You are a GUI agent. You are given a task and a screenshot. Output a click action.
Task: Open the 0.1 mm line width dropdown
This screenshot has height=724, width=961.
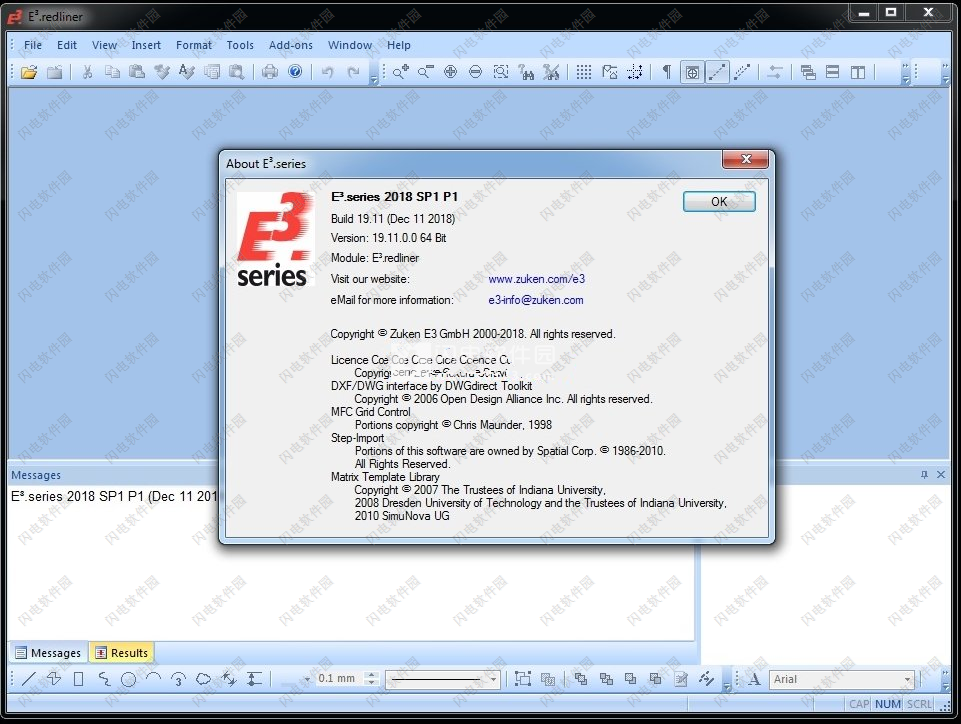click(307, 679)
